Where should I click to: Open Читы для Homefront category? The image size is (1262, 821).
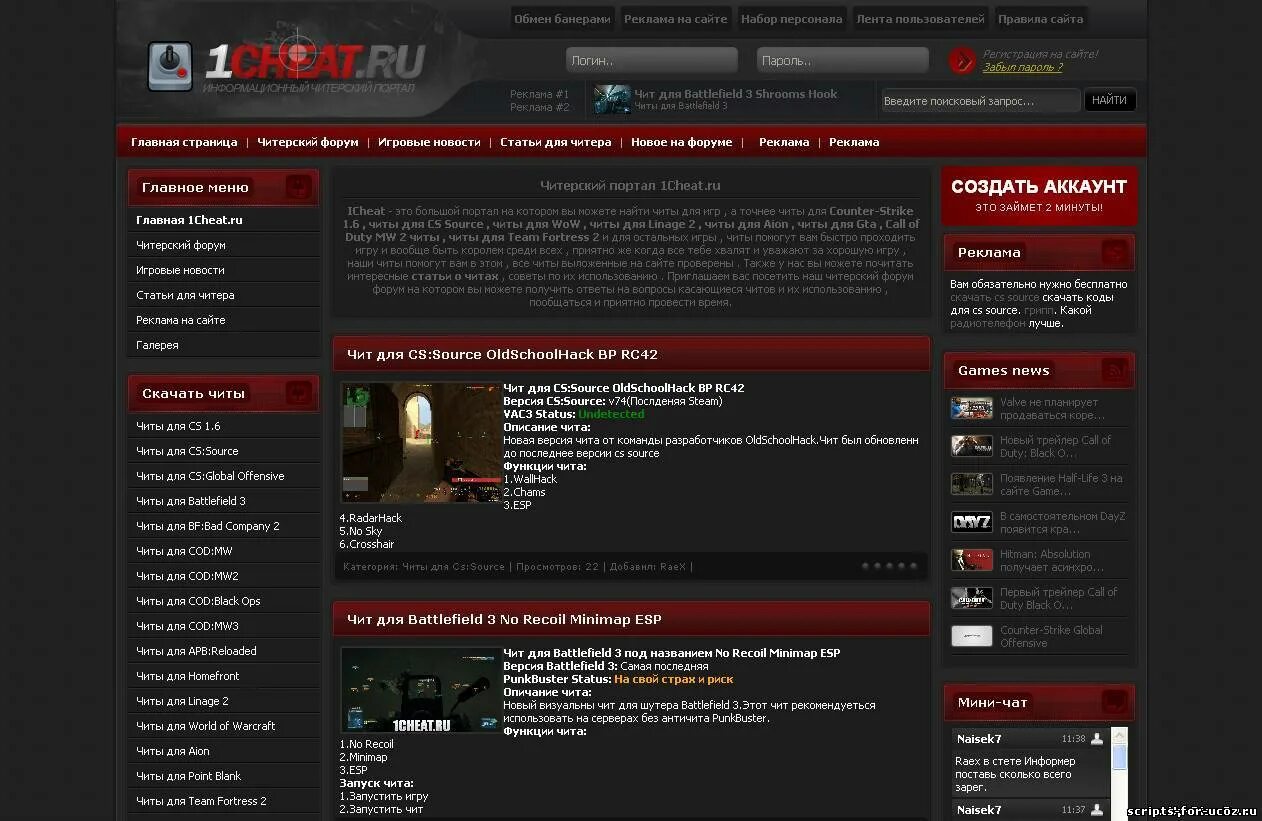pyautogui.click(x=188, y=676)
